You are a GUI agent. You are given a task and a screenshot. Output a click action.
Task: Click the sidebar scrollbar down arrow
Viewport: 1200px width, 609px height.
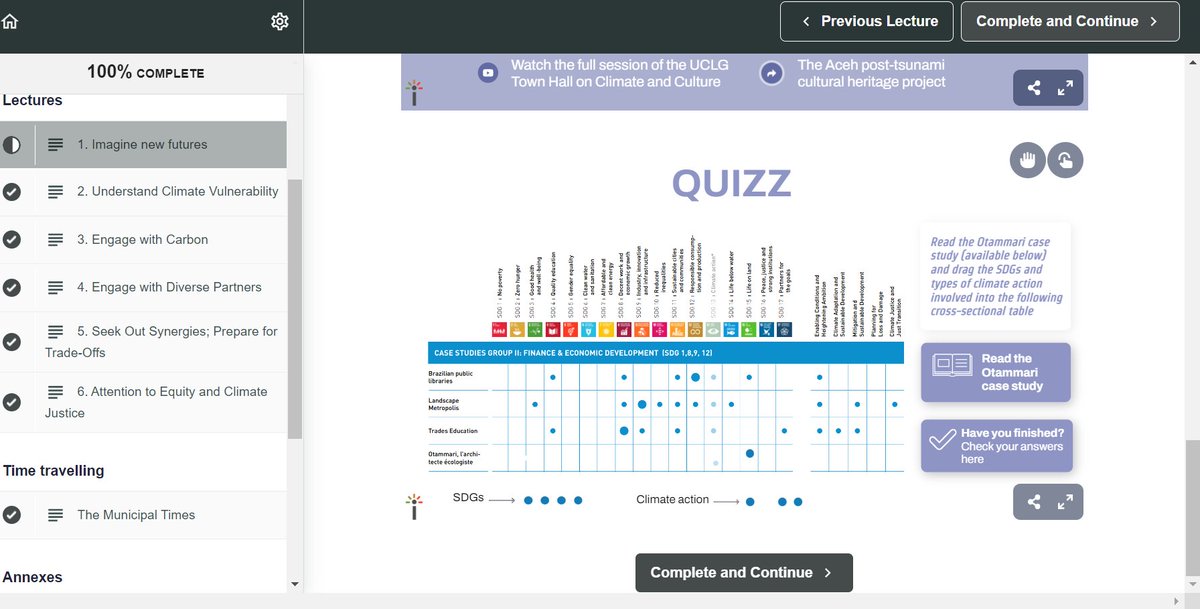tap(294, 584)
